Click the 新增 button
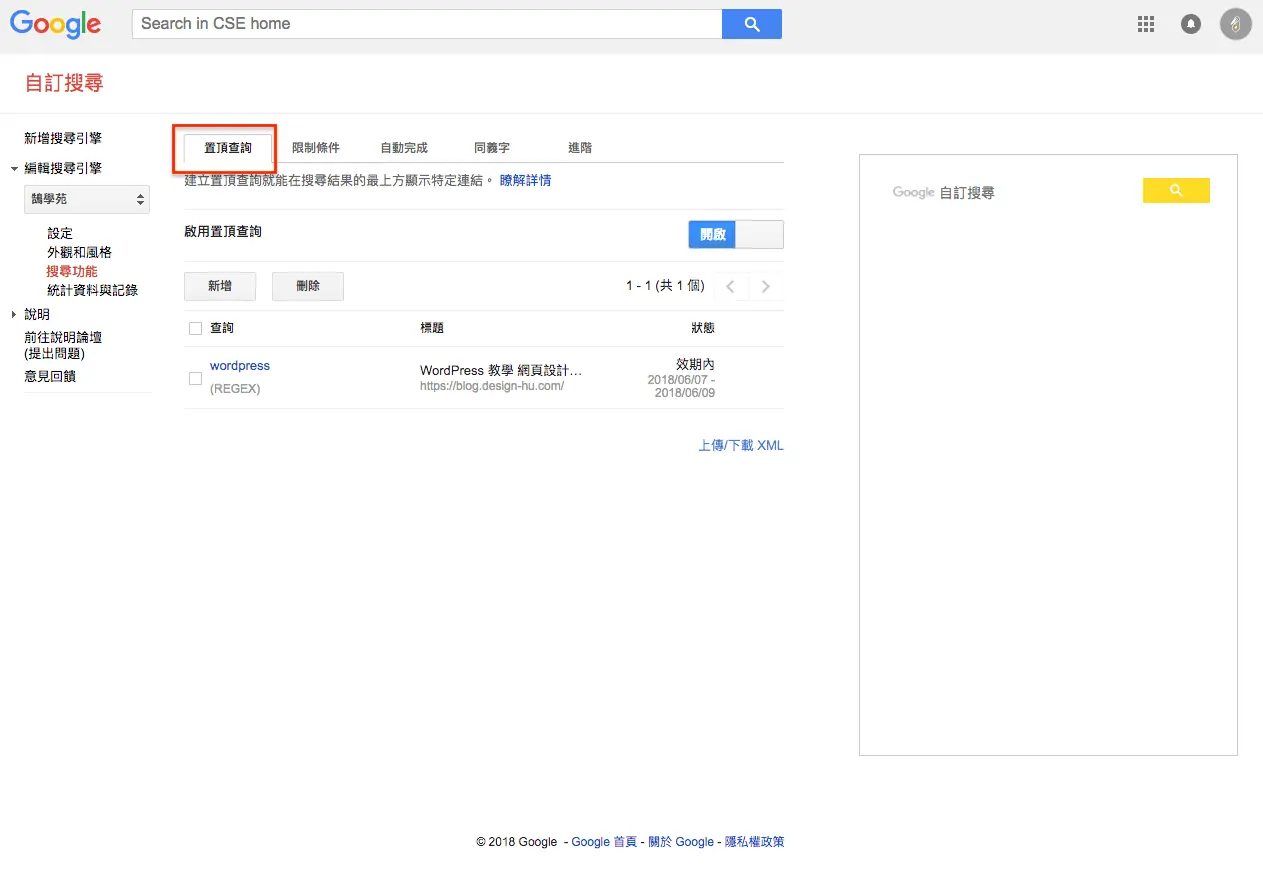Screen dimensions: 1263x884 coord(220,286)
